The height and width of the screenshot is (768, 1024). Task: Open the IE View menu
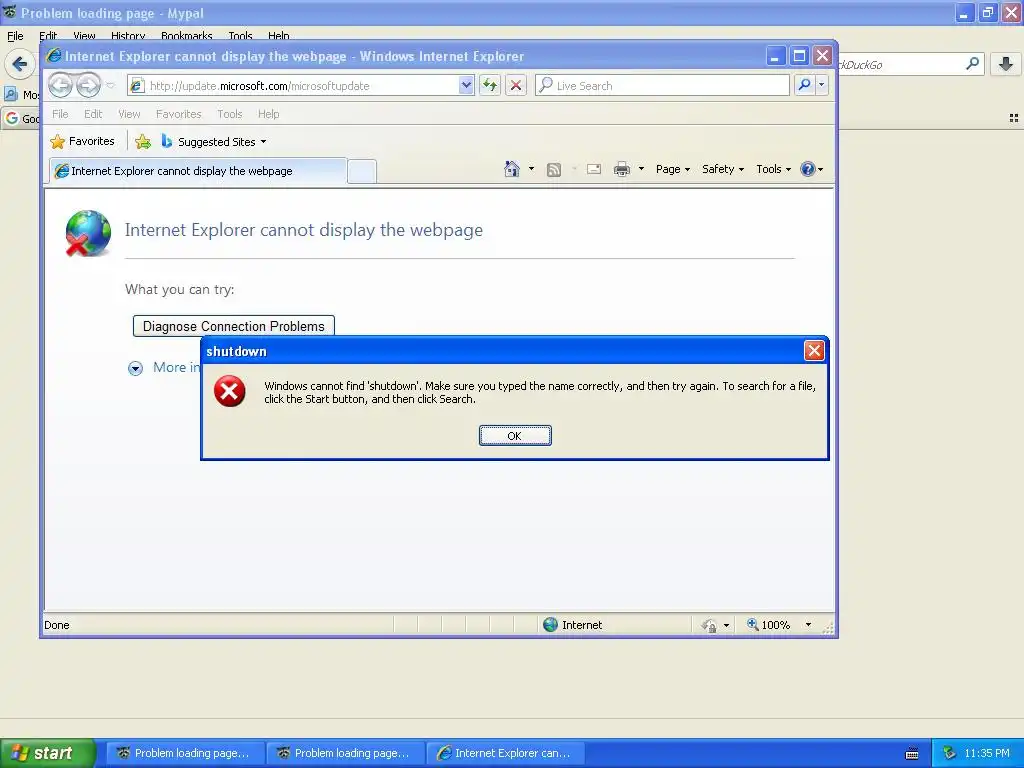click(129, 114)
